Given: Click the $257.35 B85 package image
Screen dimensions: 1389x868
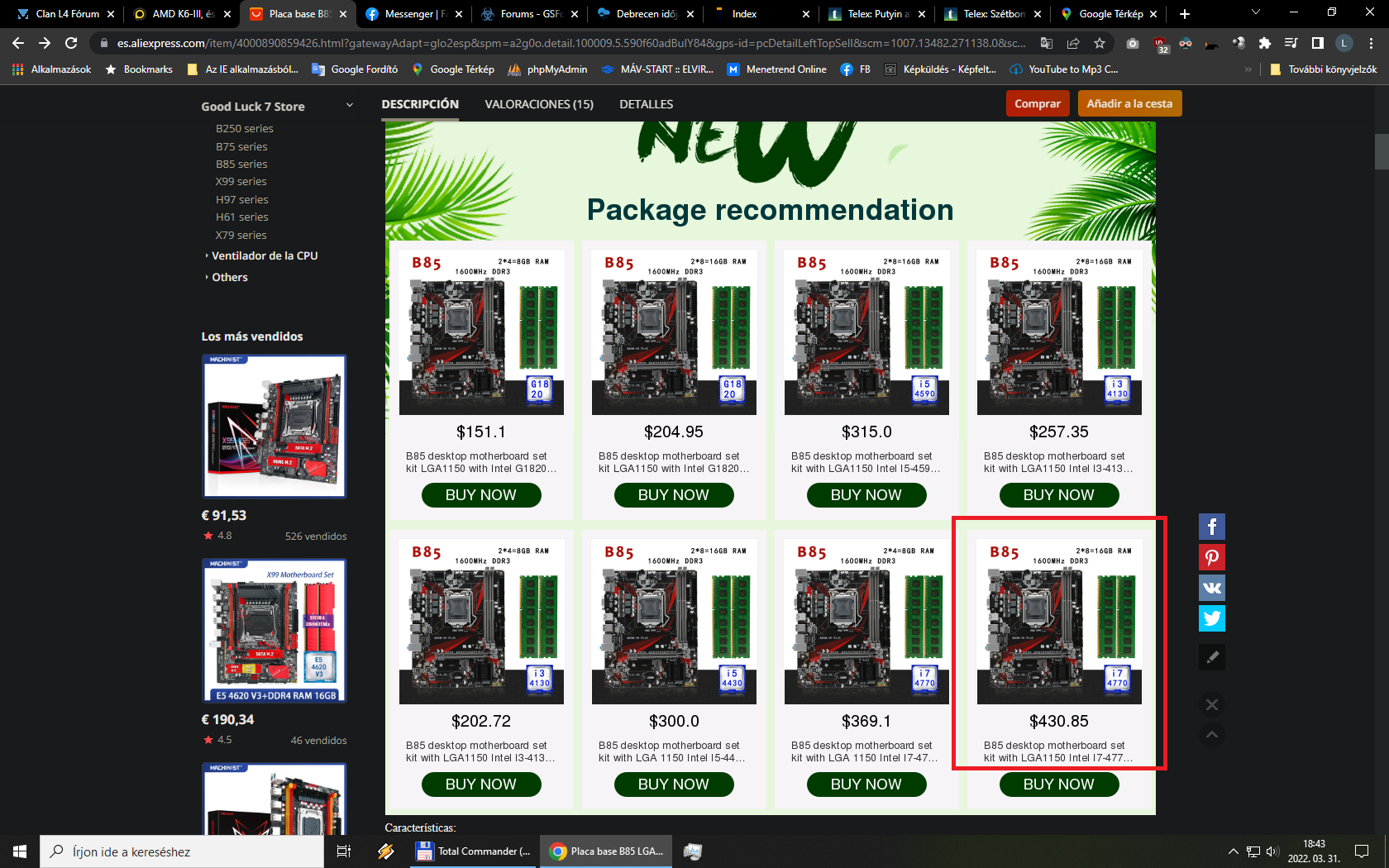Looking at the screenshot, I should pyautogui.click(x=1059, y=332).
